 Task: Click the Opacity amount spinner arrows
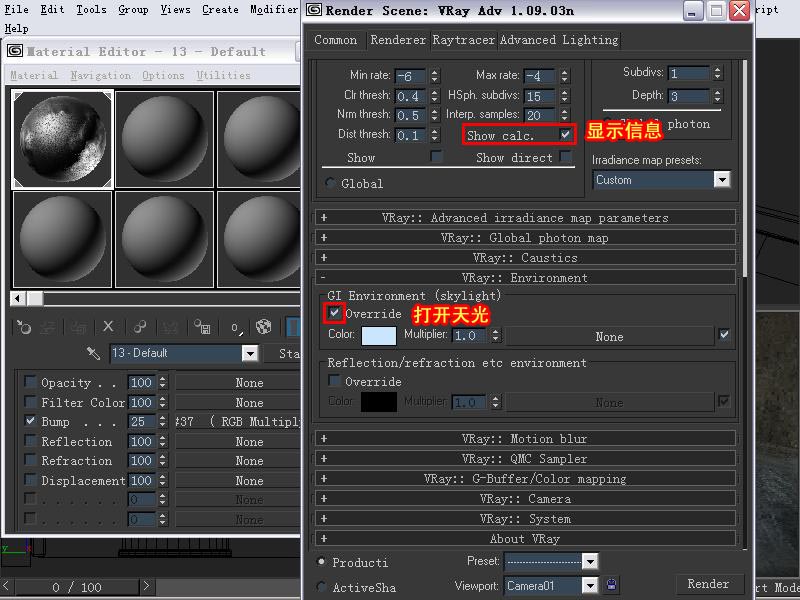162,382
